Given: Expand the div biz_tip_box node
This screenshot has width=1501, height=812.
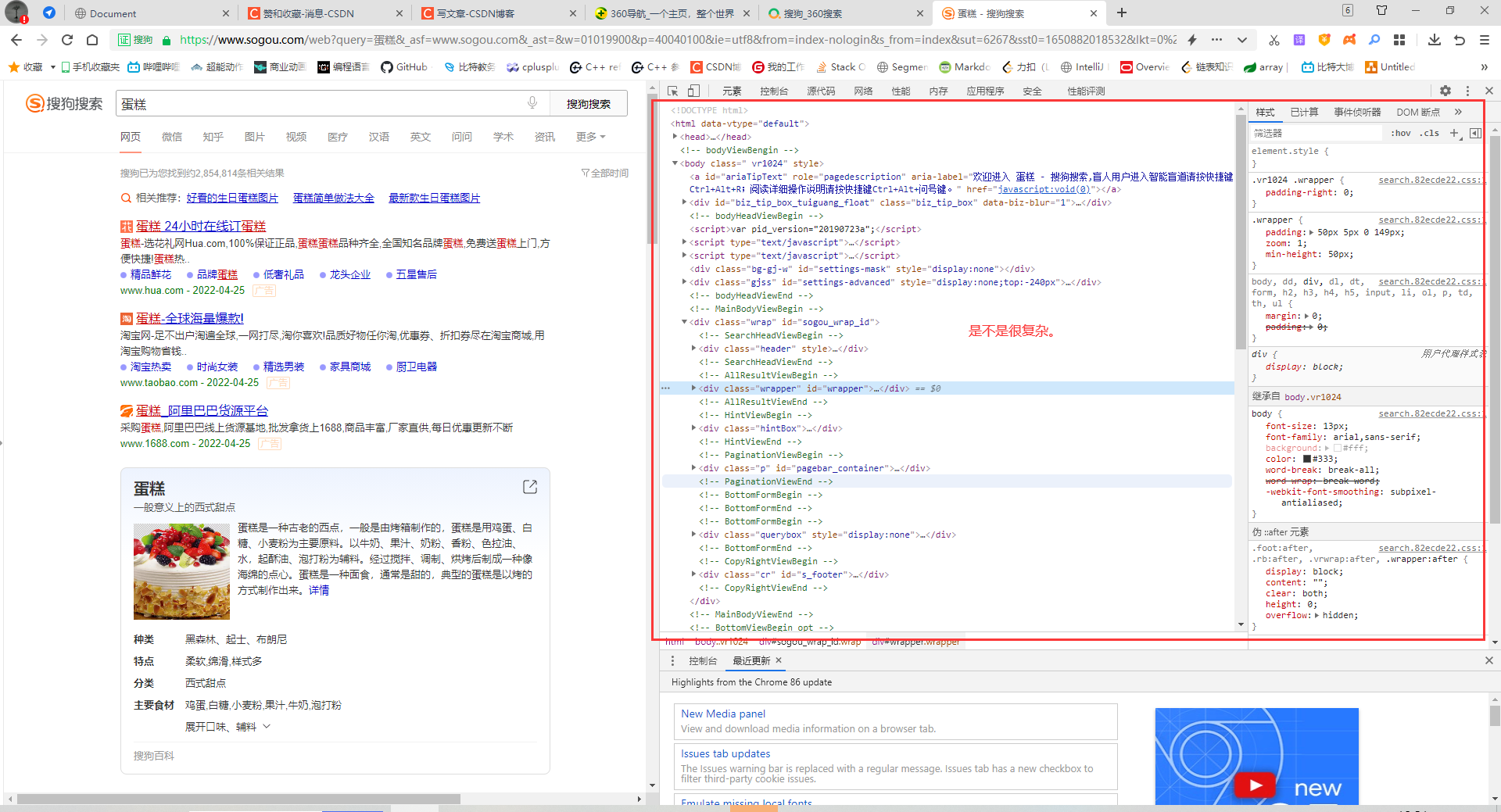Looking at the screenshot, I should click(x=685, y=202).
